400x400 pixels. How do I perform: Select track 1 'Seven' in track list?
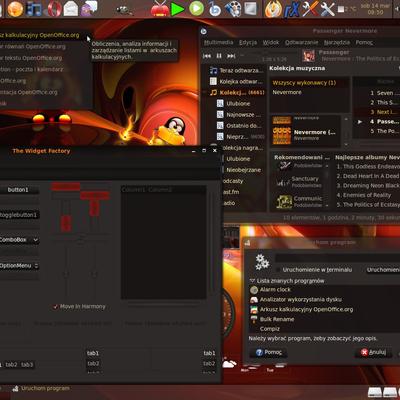(383, 93)
